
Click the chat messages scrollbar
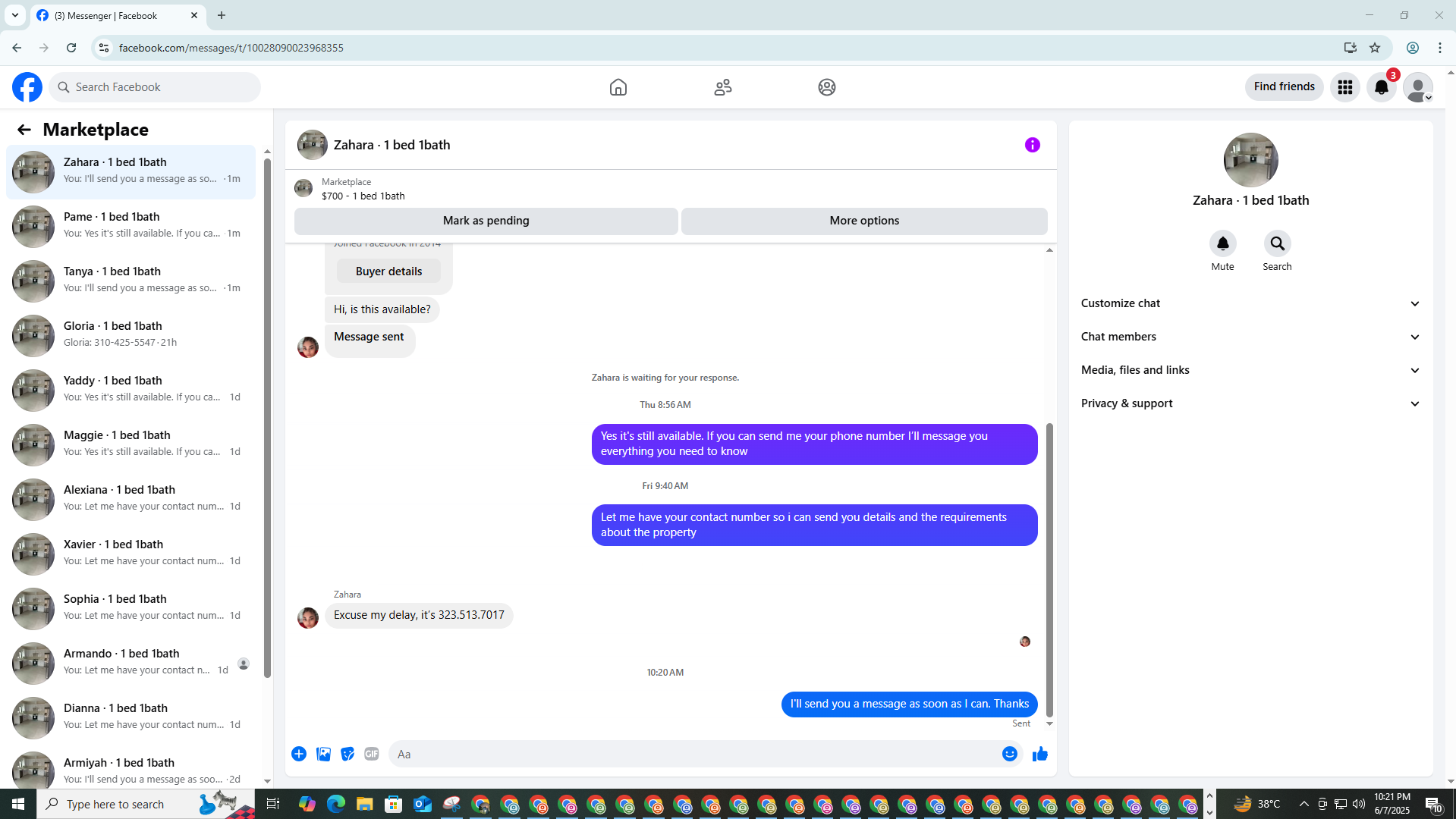1049,569
